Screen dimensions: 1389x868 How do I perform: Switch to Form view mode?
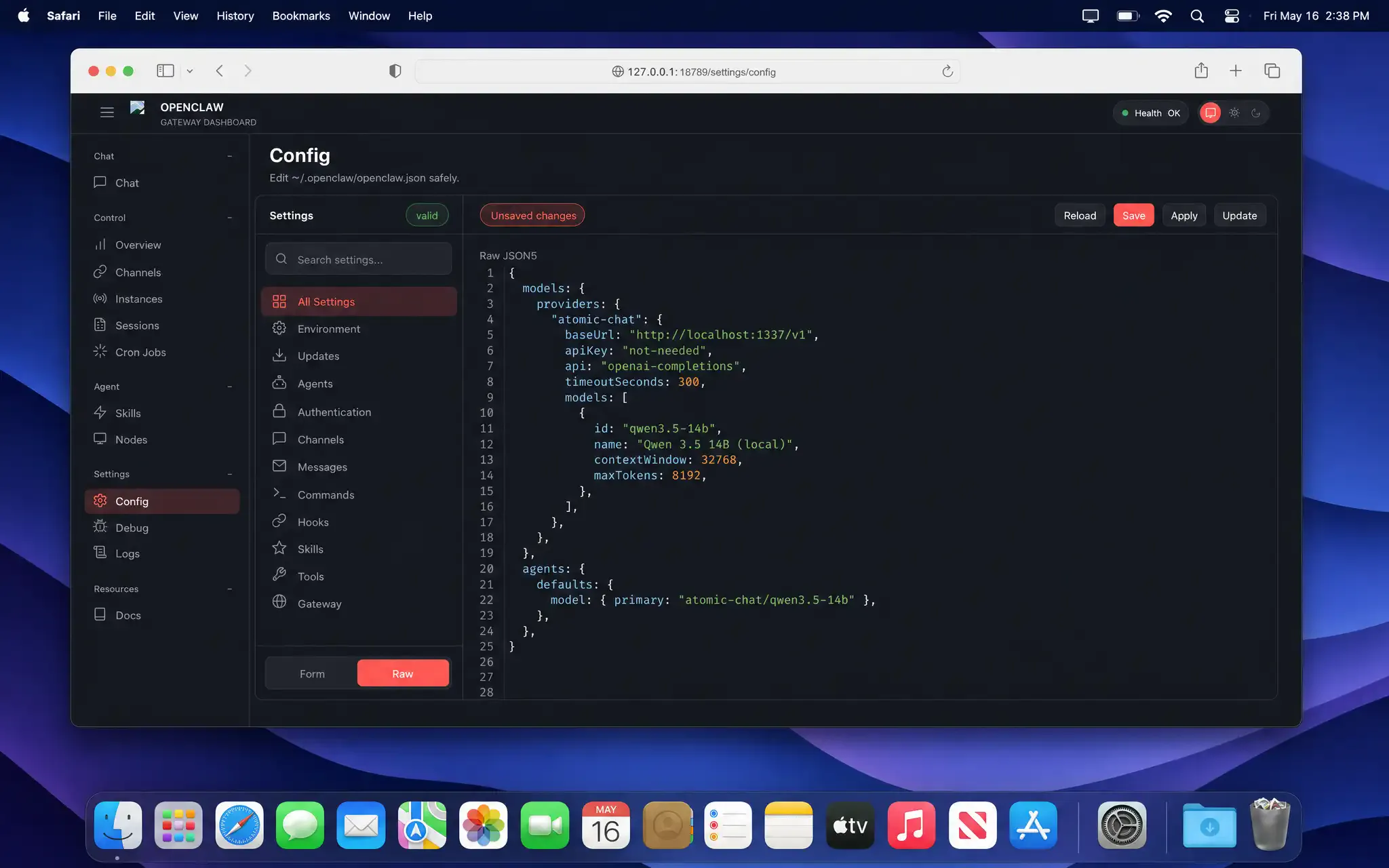coord(312,673)
